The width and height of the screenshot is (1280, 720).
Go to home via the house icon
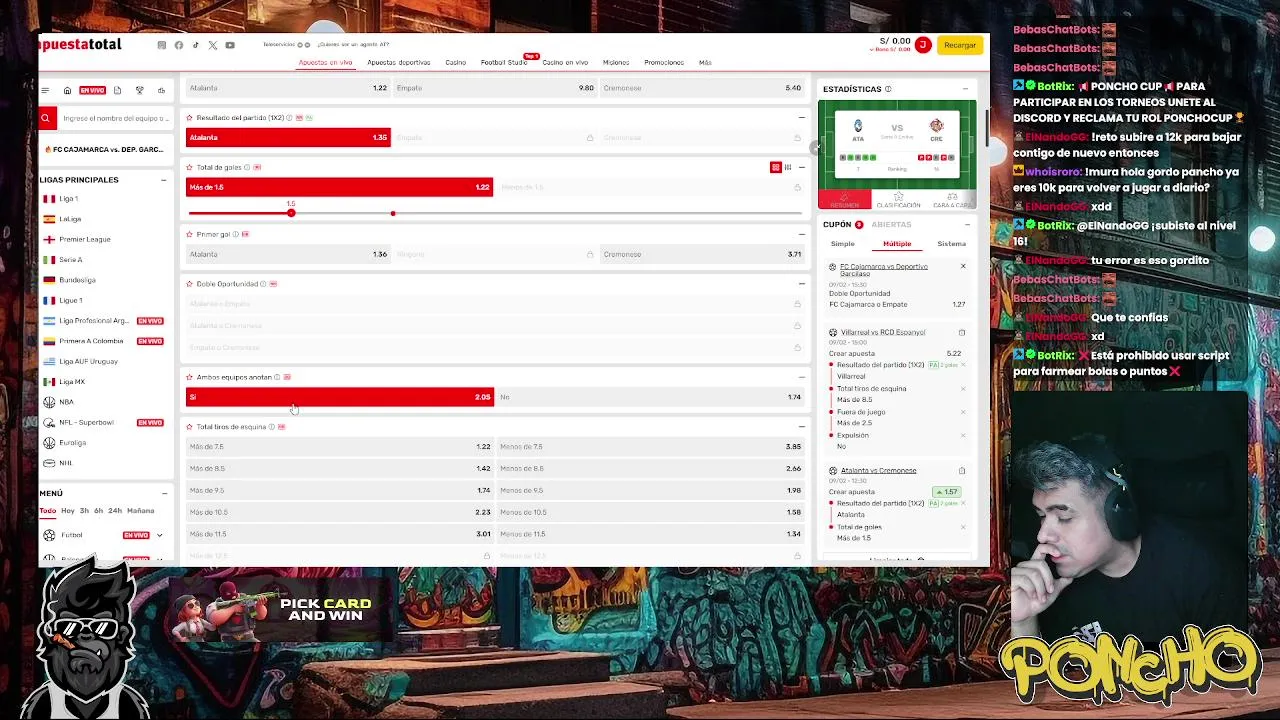point(67,90)
